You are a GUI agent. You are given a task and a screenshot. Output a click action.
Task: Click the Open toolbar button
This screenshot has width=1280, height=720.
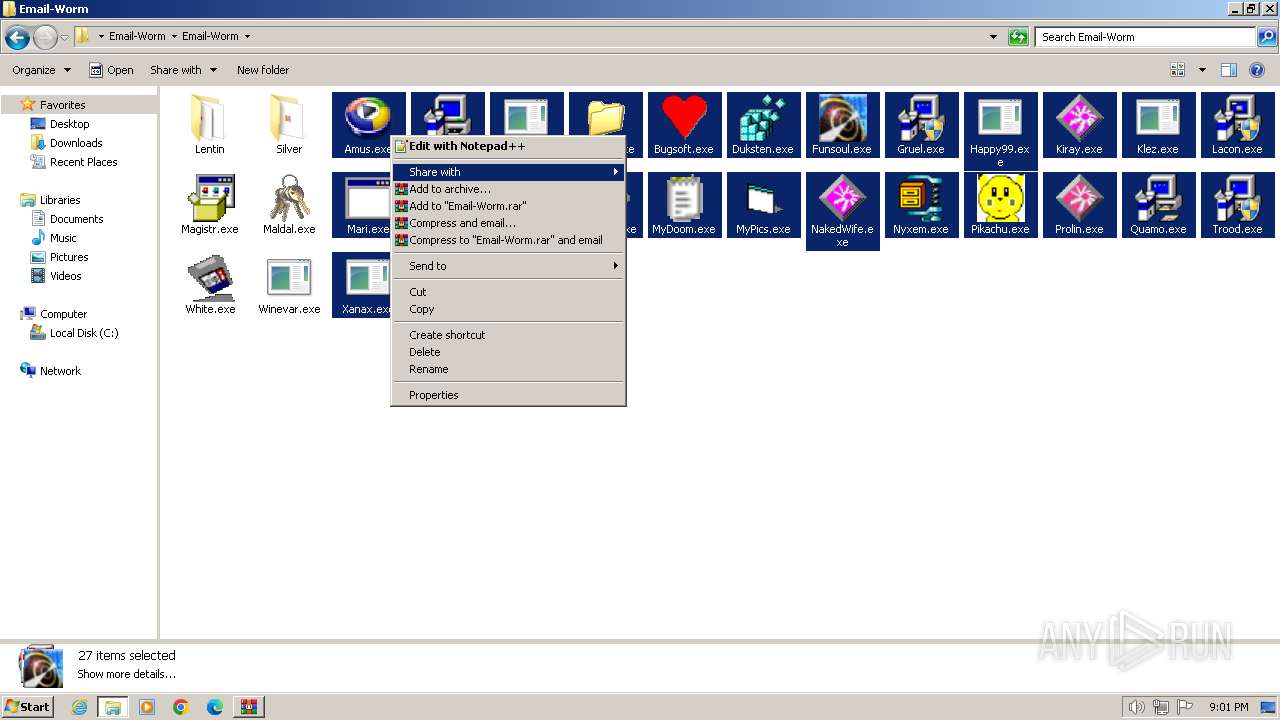tap(111, 70)
